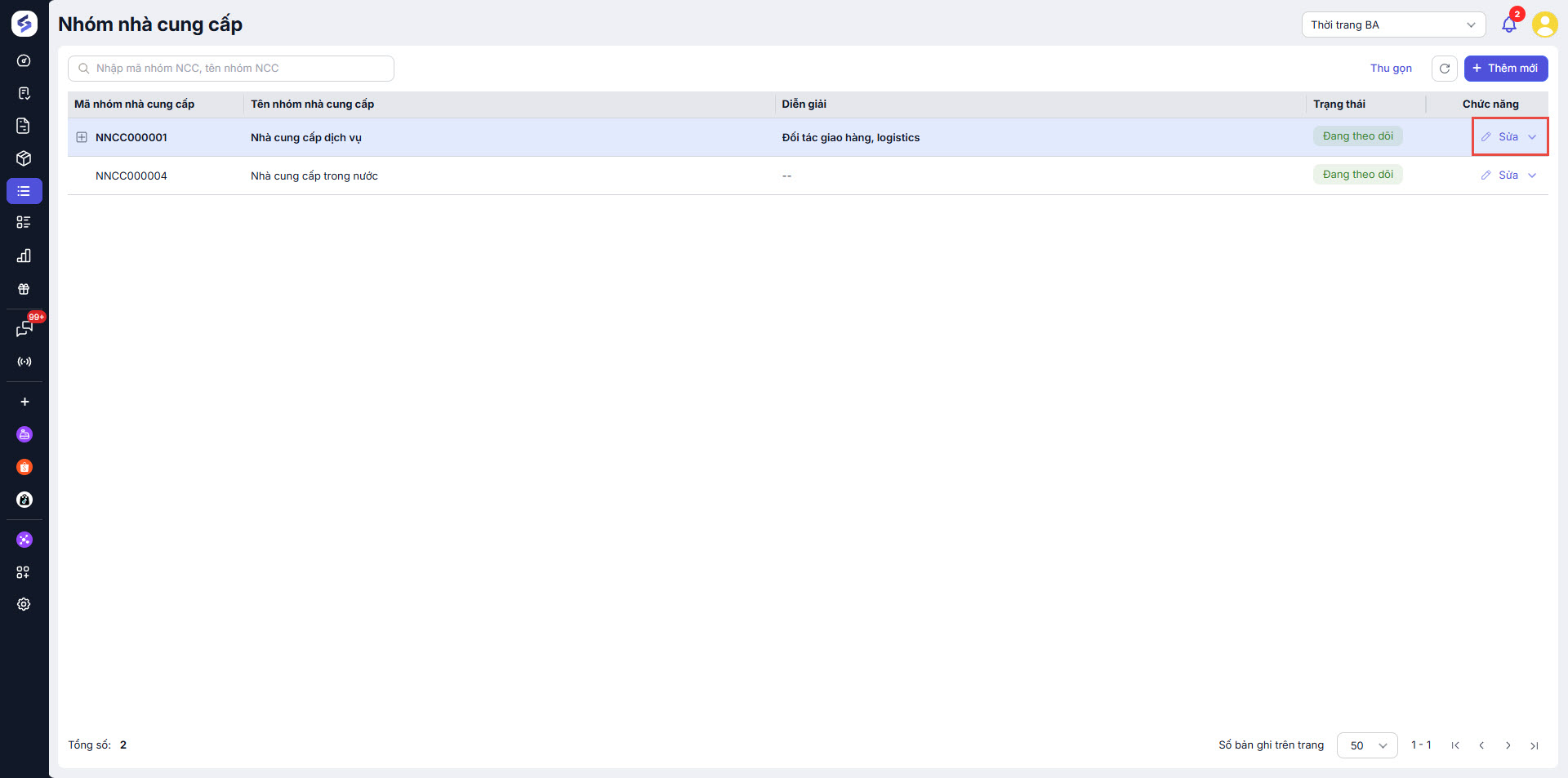Open the document icon in sidebar
This screenshot has width=1568, height=778.
[24, 126]
